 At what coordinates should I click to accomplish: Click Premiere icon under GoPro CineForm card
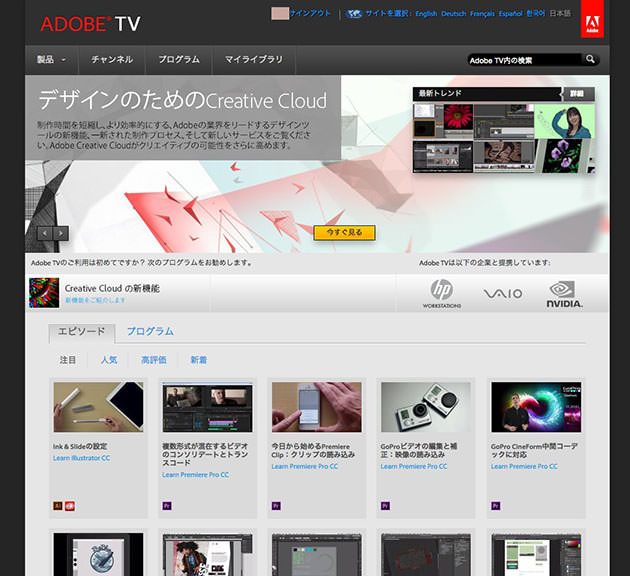[496, 506]
